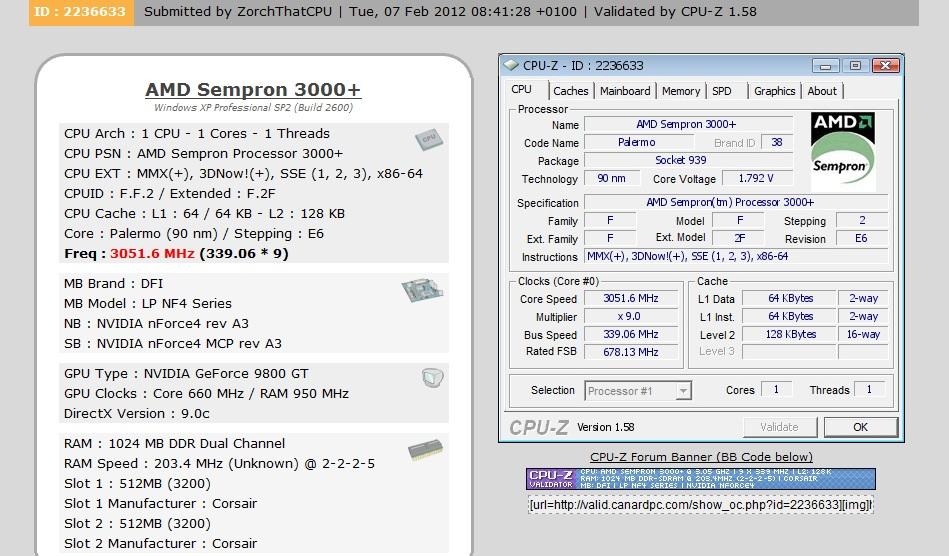Click the CPU-Z title bar app icon
The image size is (949, 556).
511,65
